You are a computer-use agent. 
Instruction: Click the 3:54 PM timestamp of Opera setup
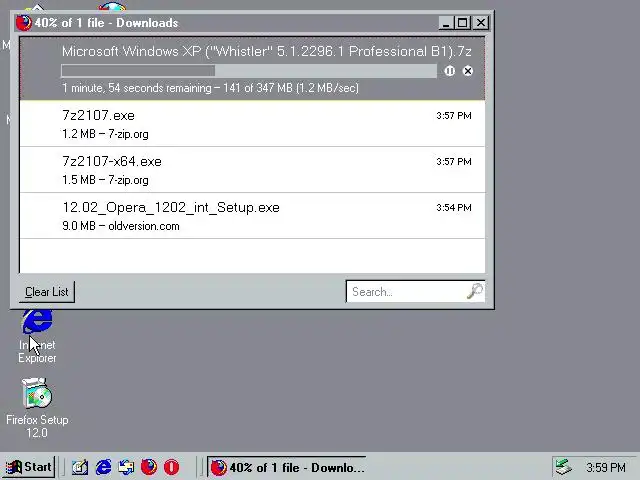coord(454,207)
